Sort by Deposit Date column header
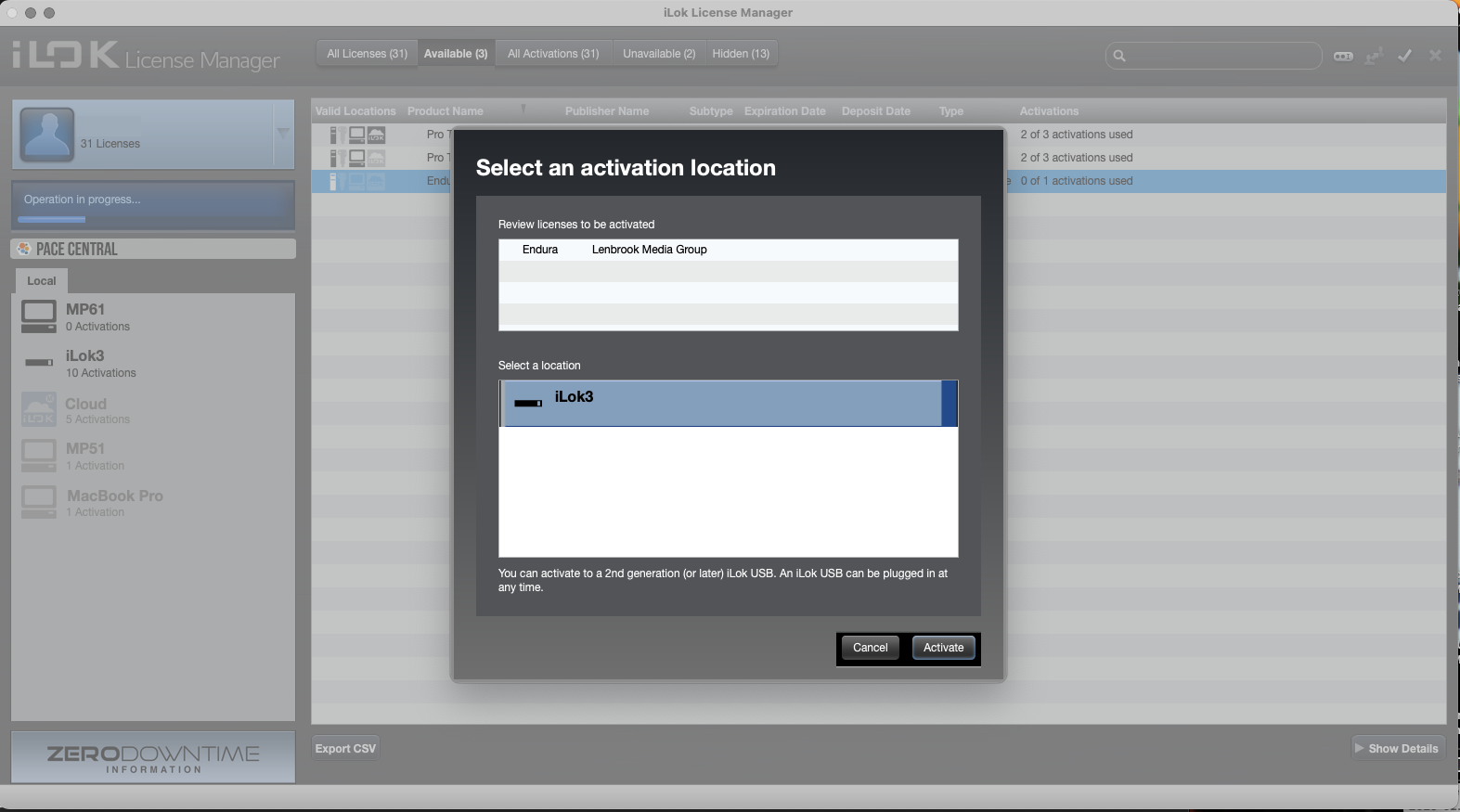The height and width of the screenshot is (812, 1460). point(876,111)
